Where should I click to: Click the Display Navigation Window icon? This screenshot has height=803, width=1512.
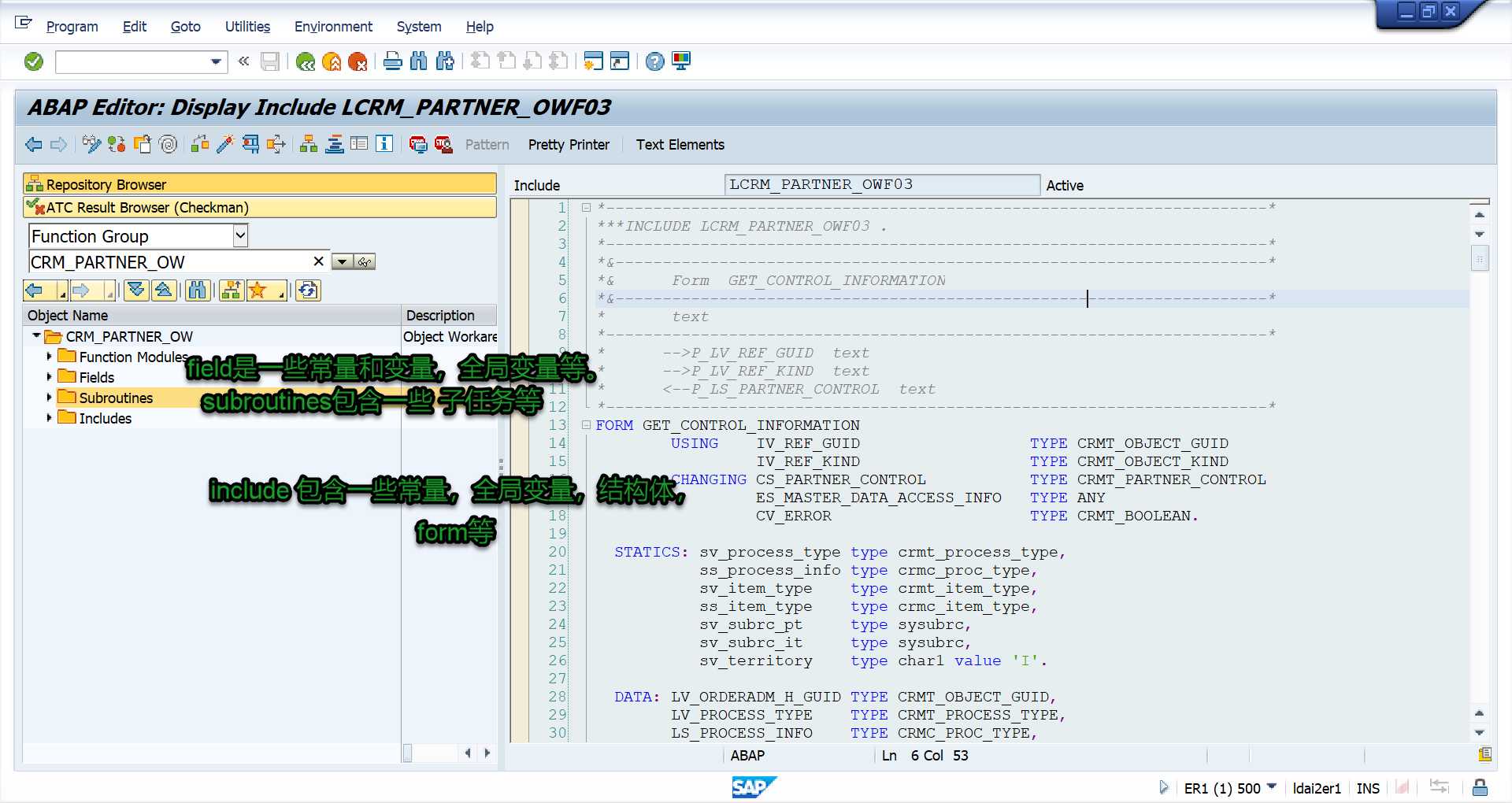[x=334, y=145]
